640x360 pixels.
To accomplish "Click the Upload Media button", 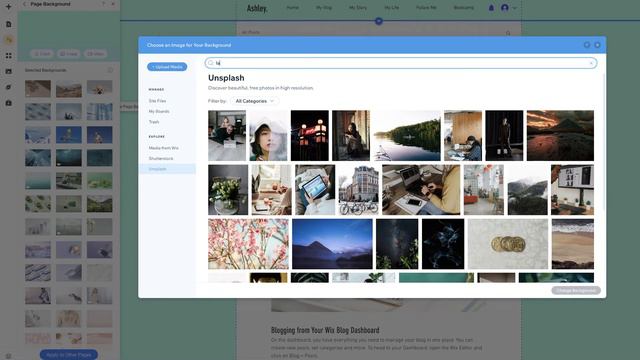I will pos(167,67).
